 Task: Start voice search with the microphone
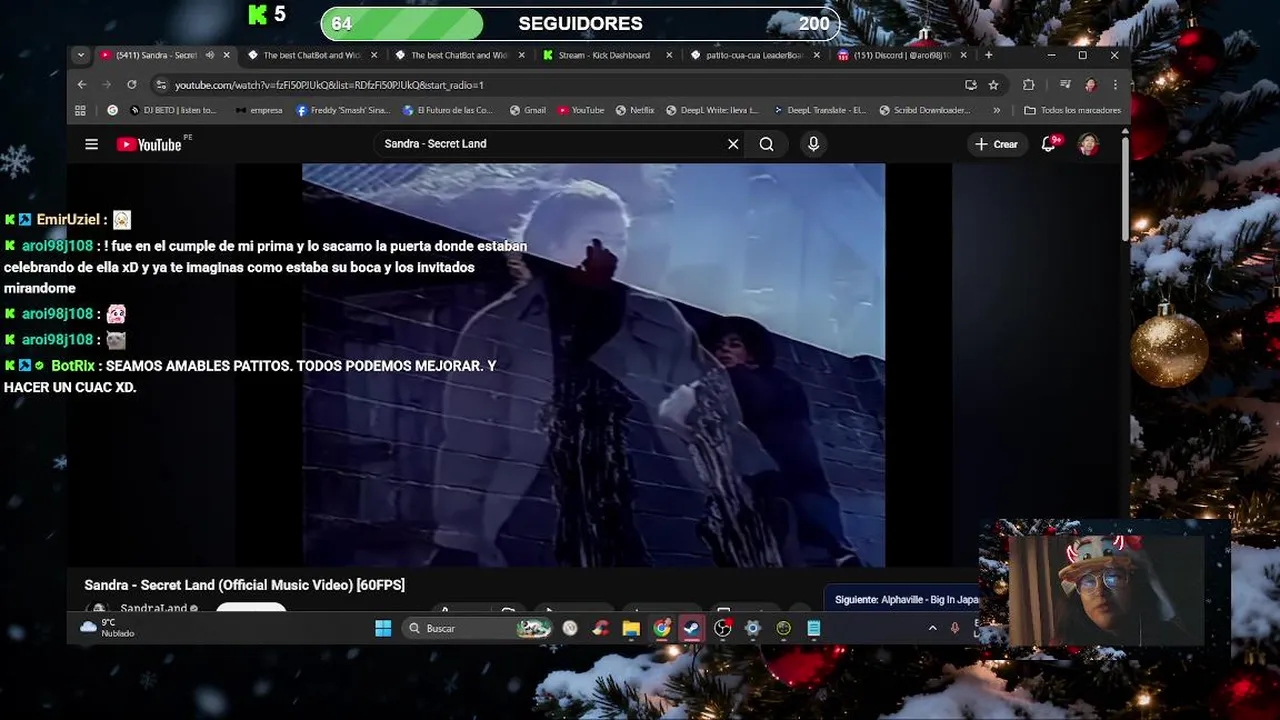(813, 144)
